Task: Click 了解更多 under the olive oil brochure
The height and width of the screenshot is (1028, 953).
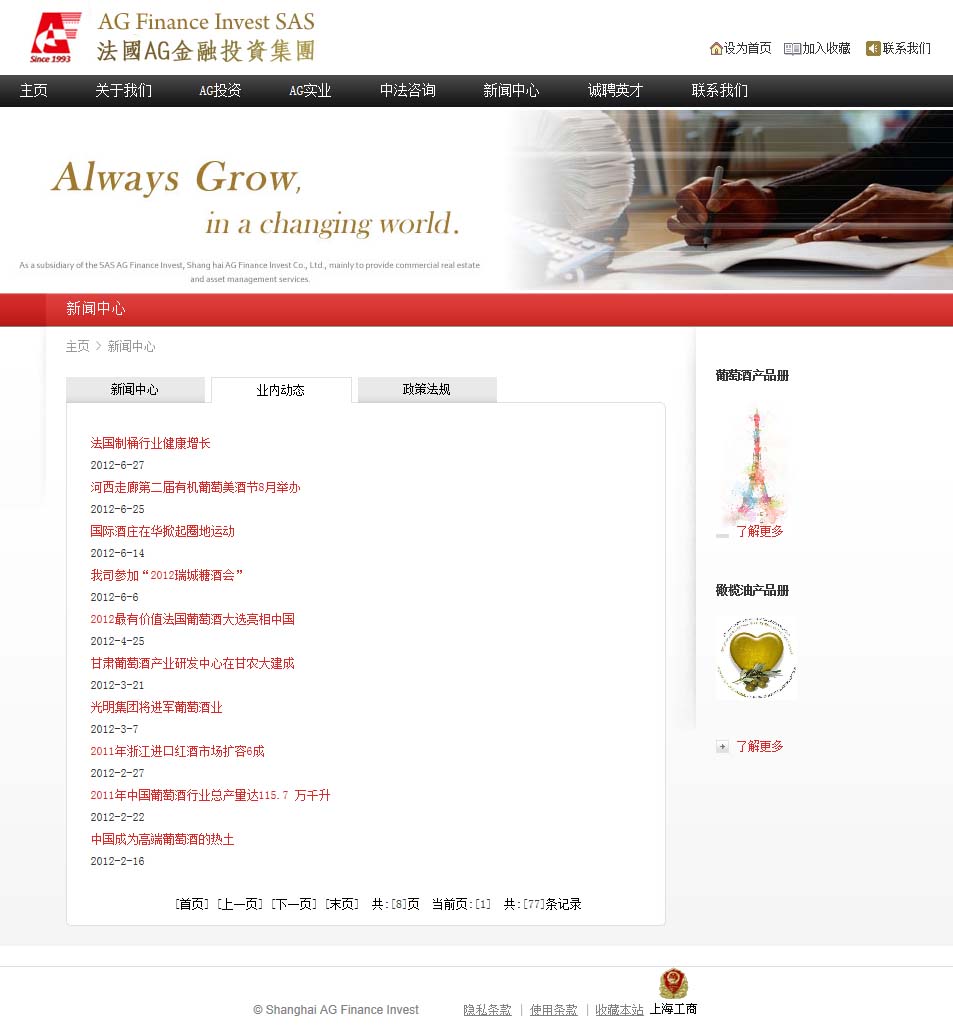Action: coord(760,746)
